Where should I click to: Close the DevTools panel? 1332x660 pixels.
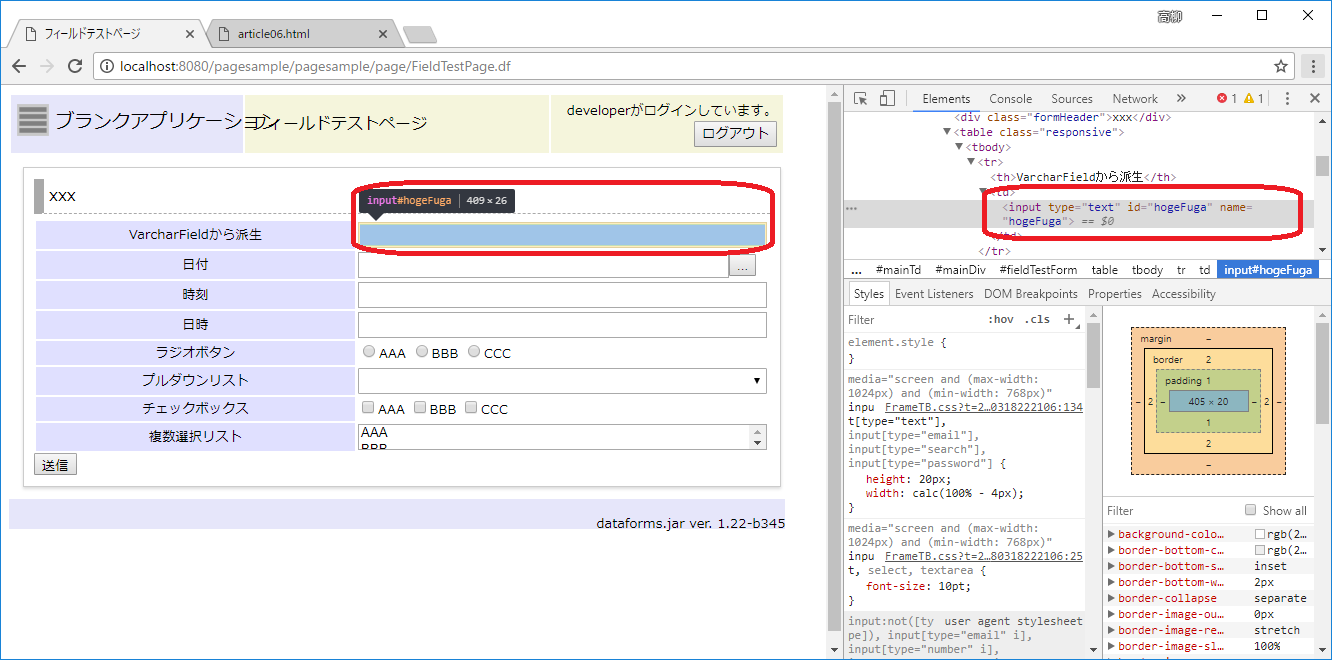pyautogui.click(x=1314, y=98)
